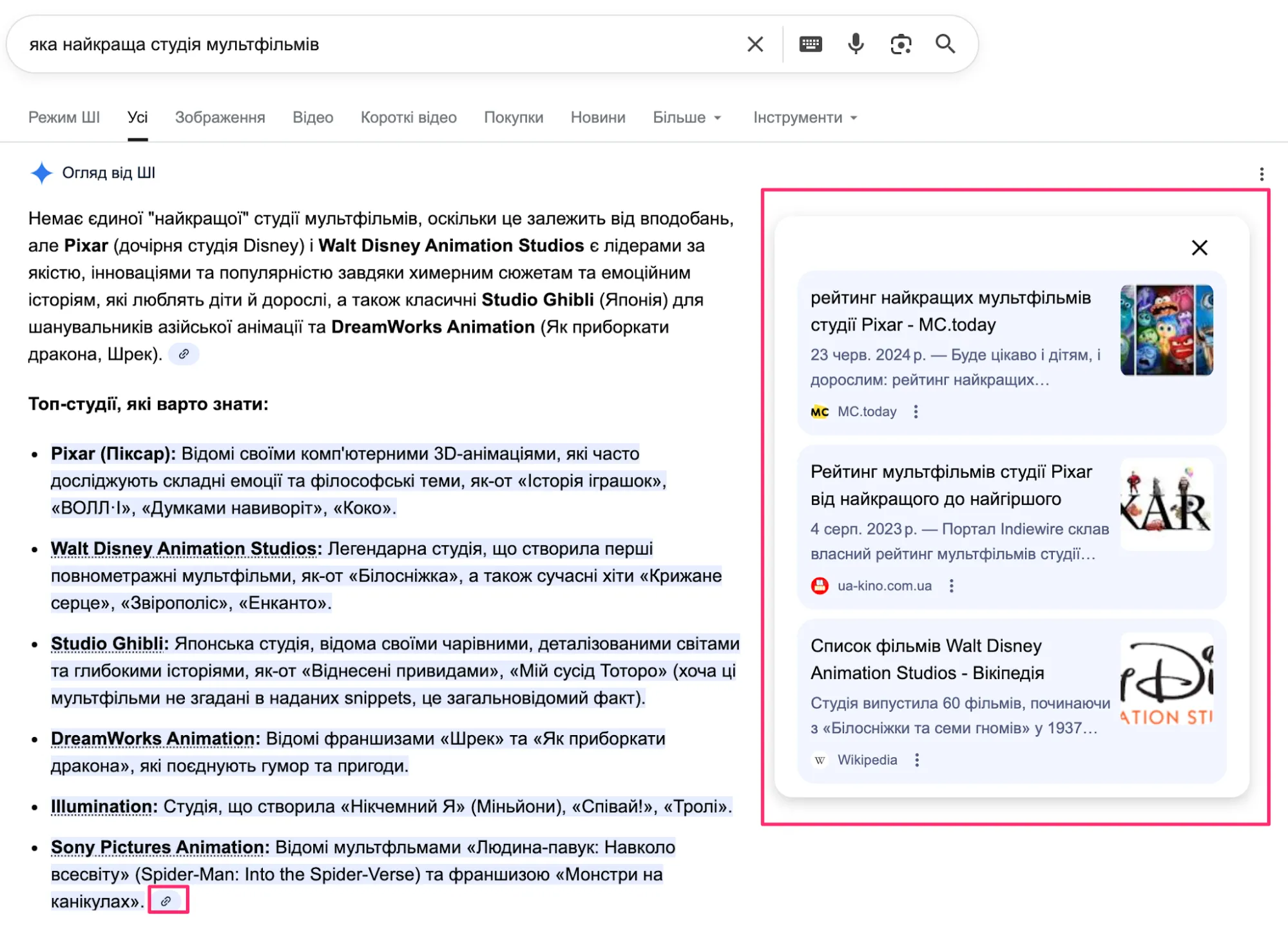Screen dimensions: 1288x938
Task: Click the AI Overview sparkle icon
Action: [41, 173]
